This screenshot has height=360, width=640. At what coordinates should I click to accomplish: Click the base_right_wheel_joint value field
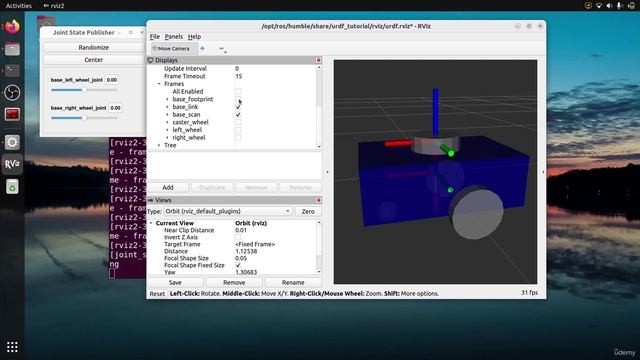click(x=116, y=108)
